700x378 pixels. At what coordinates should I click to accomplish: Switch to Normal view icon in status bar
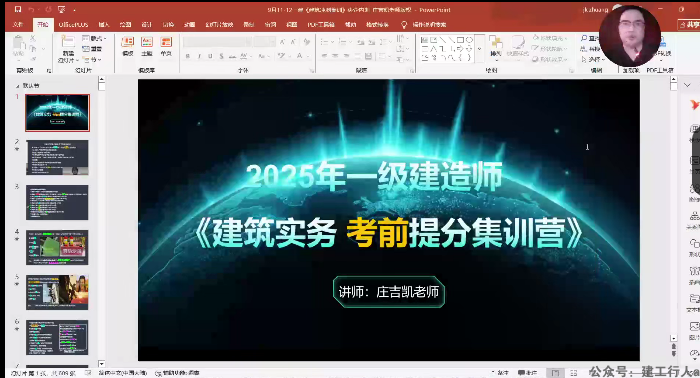[x=555, y=372]
